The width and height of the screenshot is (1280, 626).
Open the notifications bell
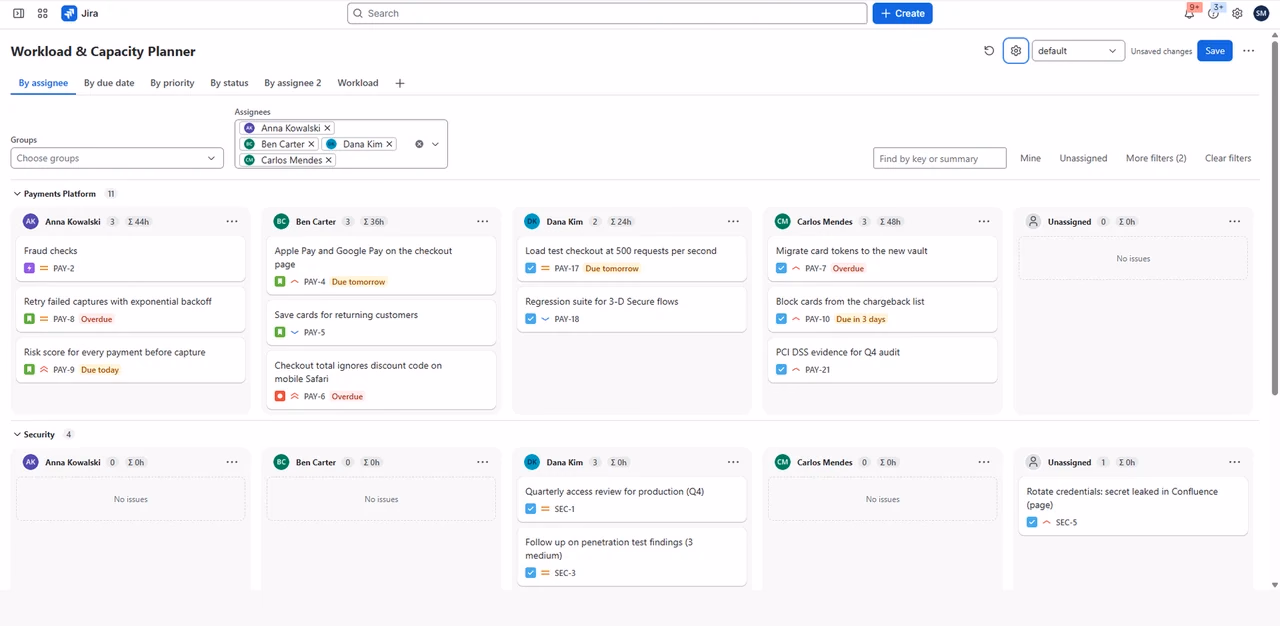[x=1189, y=13]
